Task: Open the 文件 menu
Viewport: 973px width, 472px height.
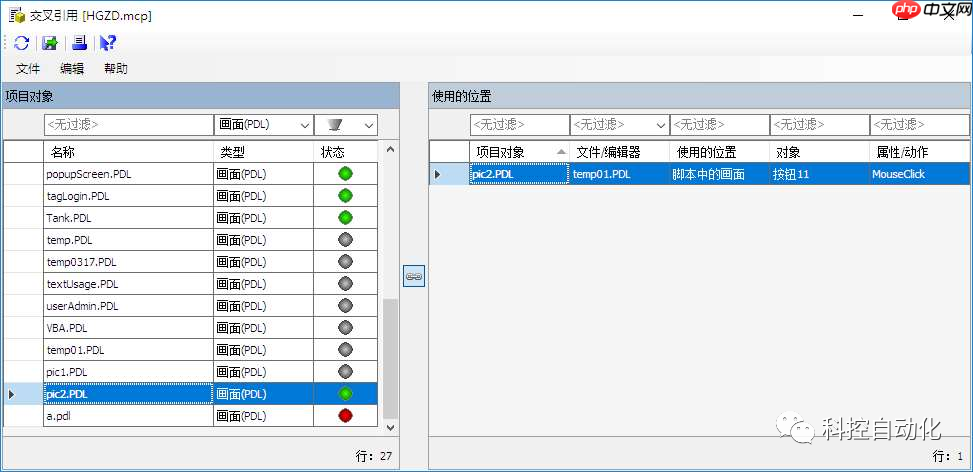Action: pyautogui.click(x=28, y=69)
